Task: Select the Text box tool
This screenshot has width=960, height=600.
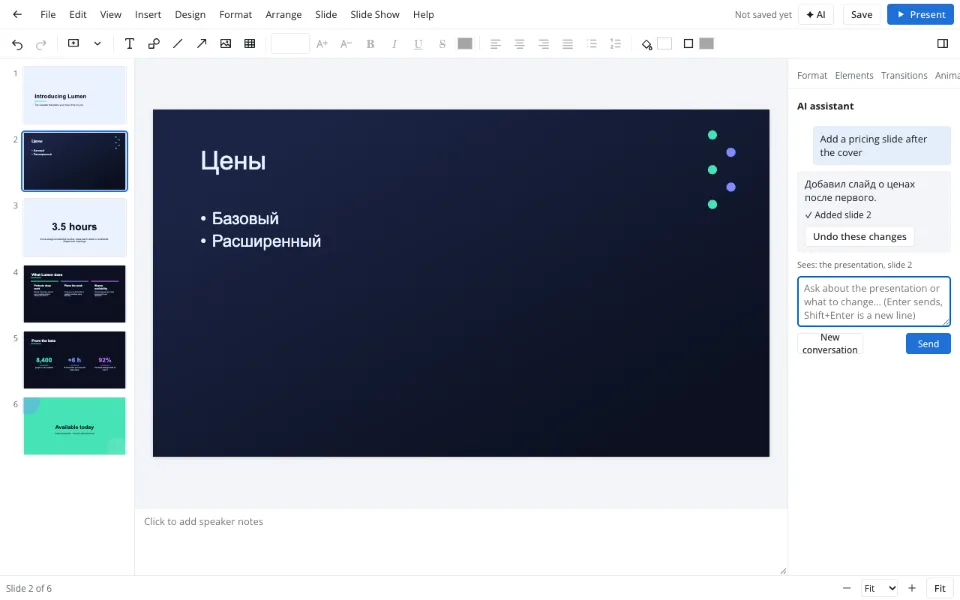Action: 129,43
